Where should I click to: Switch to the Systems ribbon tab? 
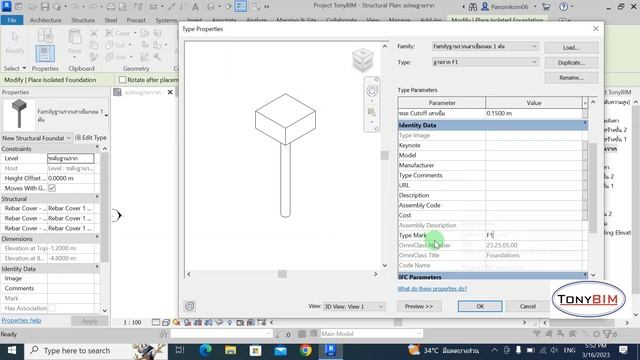(166, 20)
